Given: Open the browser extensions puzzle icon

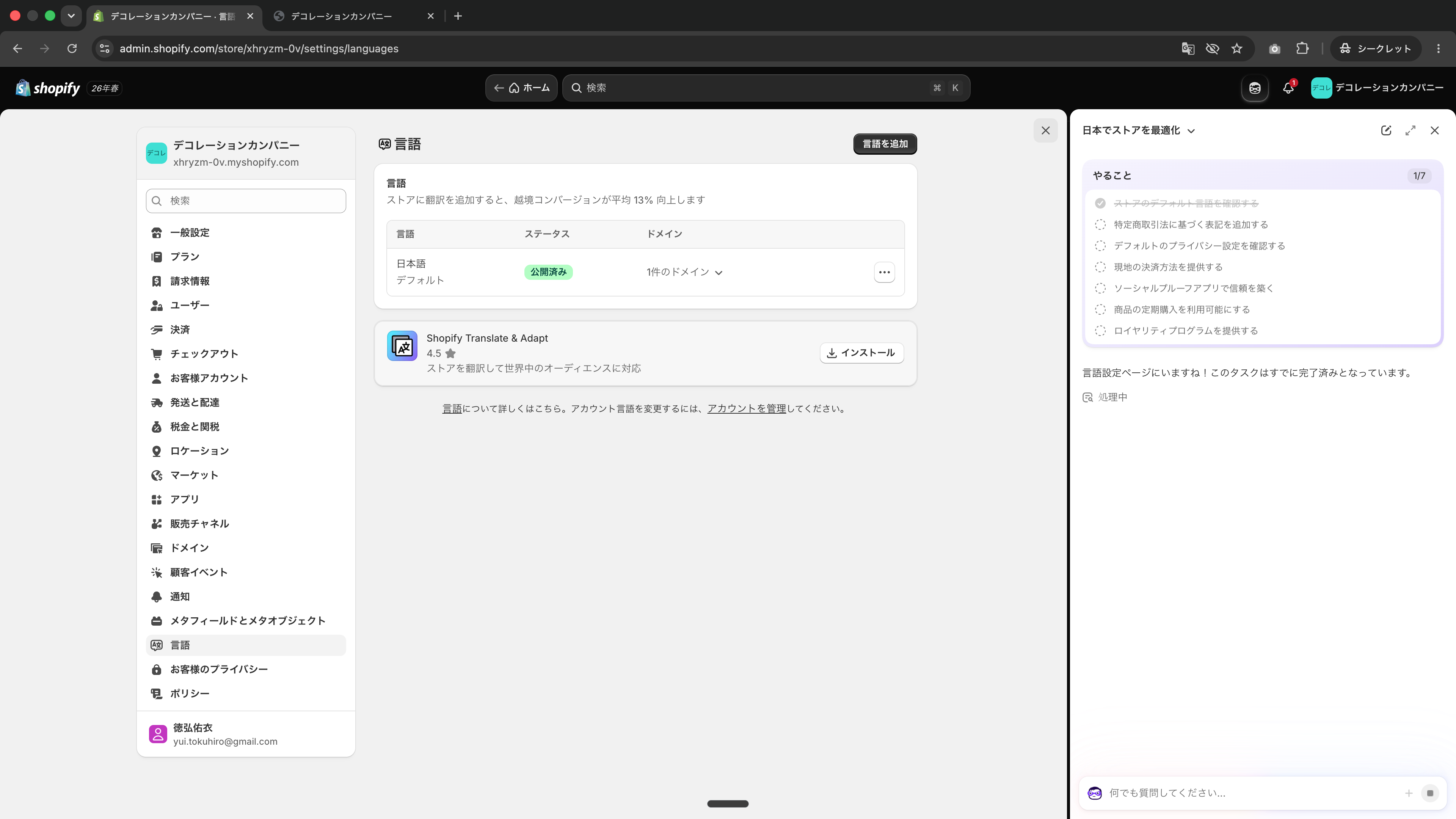Looking at the screenshot, I should coord(1302,49).
